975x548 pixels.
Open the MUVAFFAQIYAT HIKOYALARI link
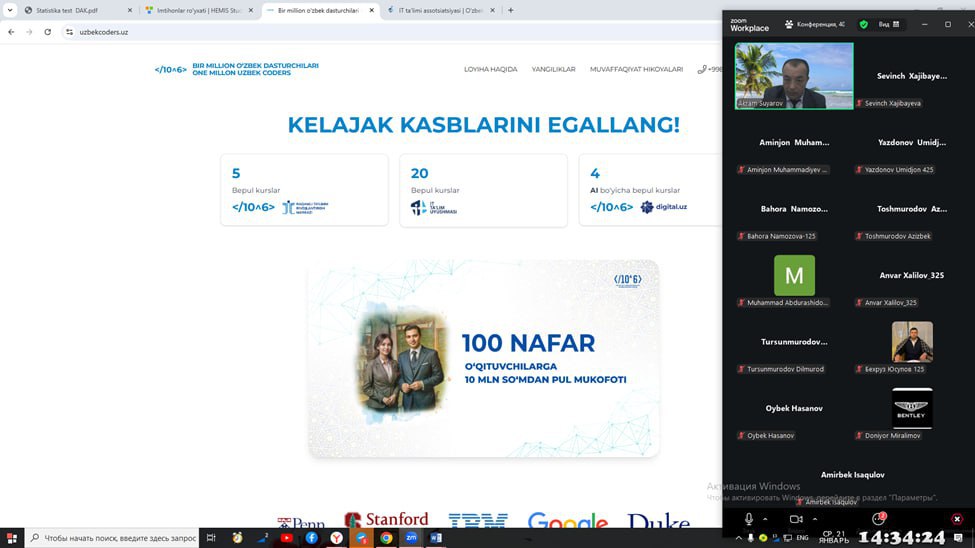coord(636,69)
